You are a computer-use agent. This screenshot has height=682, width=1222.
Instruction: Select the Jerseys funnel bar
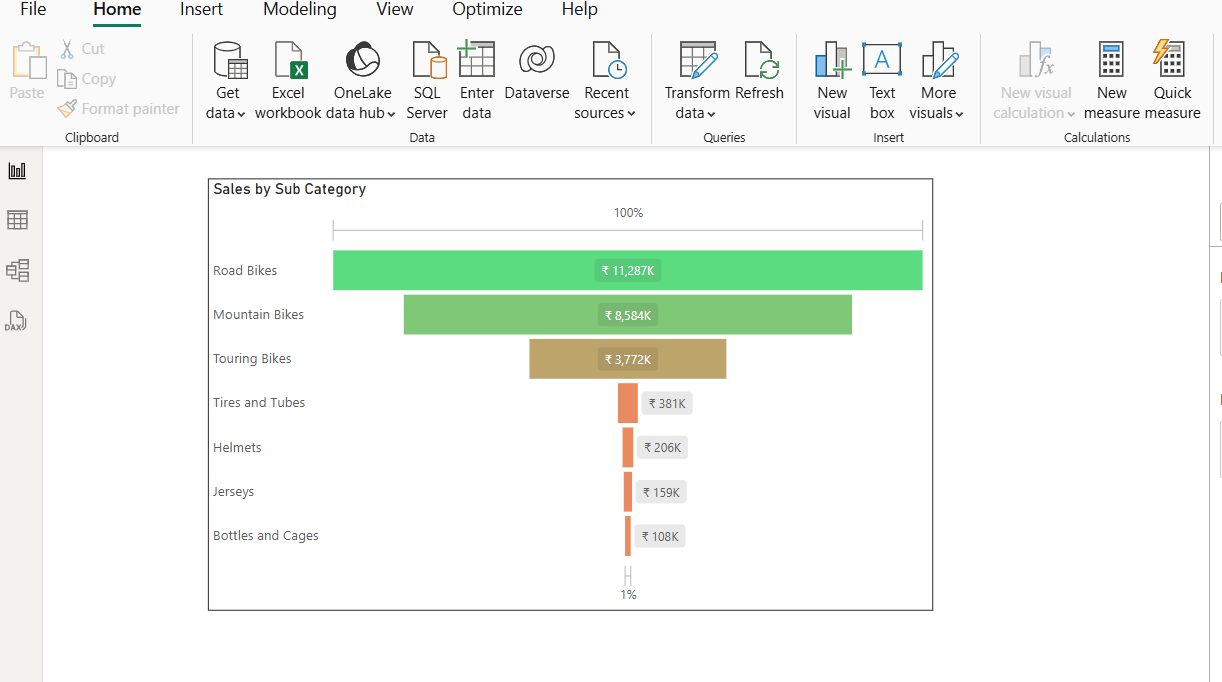[x=628, y=492]
